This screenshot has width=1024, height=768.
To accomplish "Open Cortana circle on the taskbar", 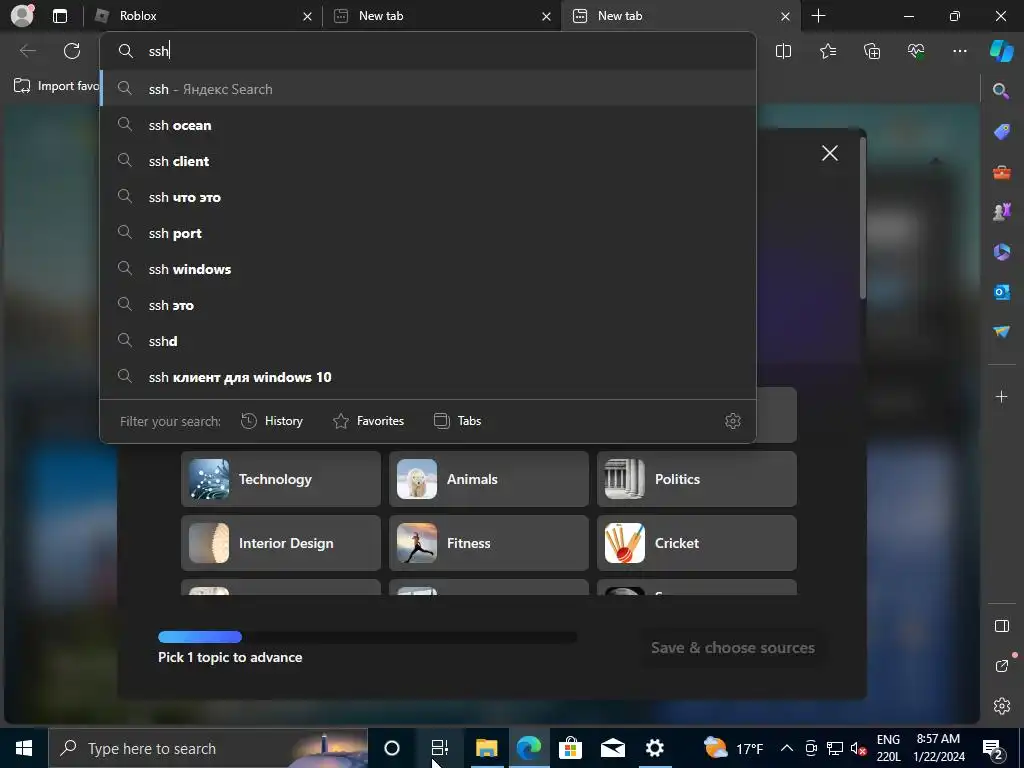I will 392,748.
